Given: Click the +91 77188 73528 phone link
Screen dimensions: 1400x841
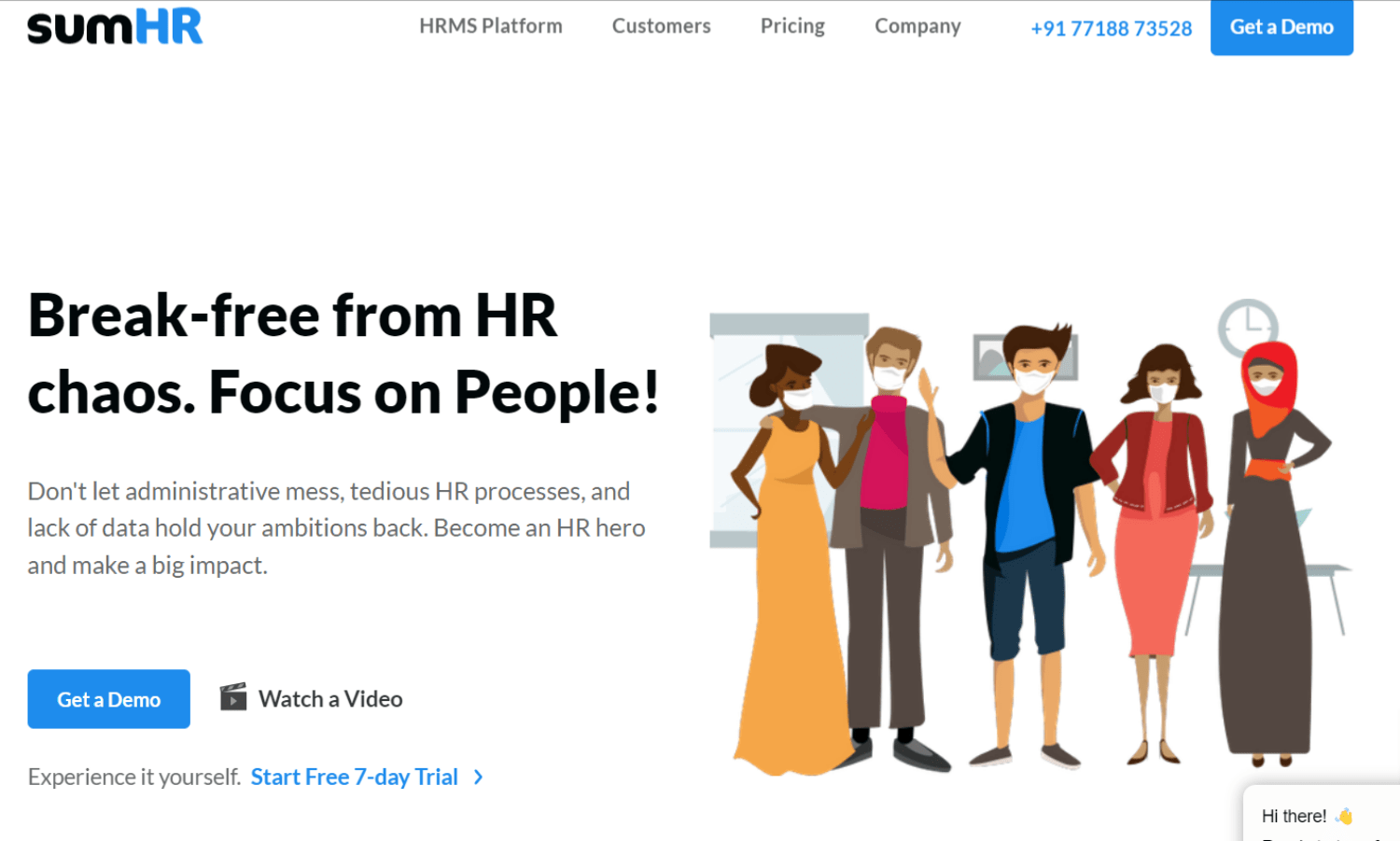Looking at the screenshot, I should [x=1111, y=28].
